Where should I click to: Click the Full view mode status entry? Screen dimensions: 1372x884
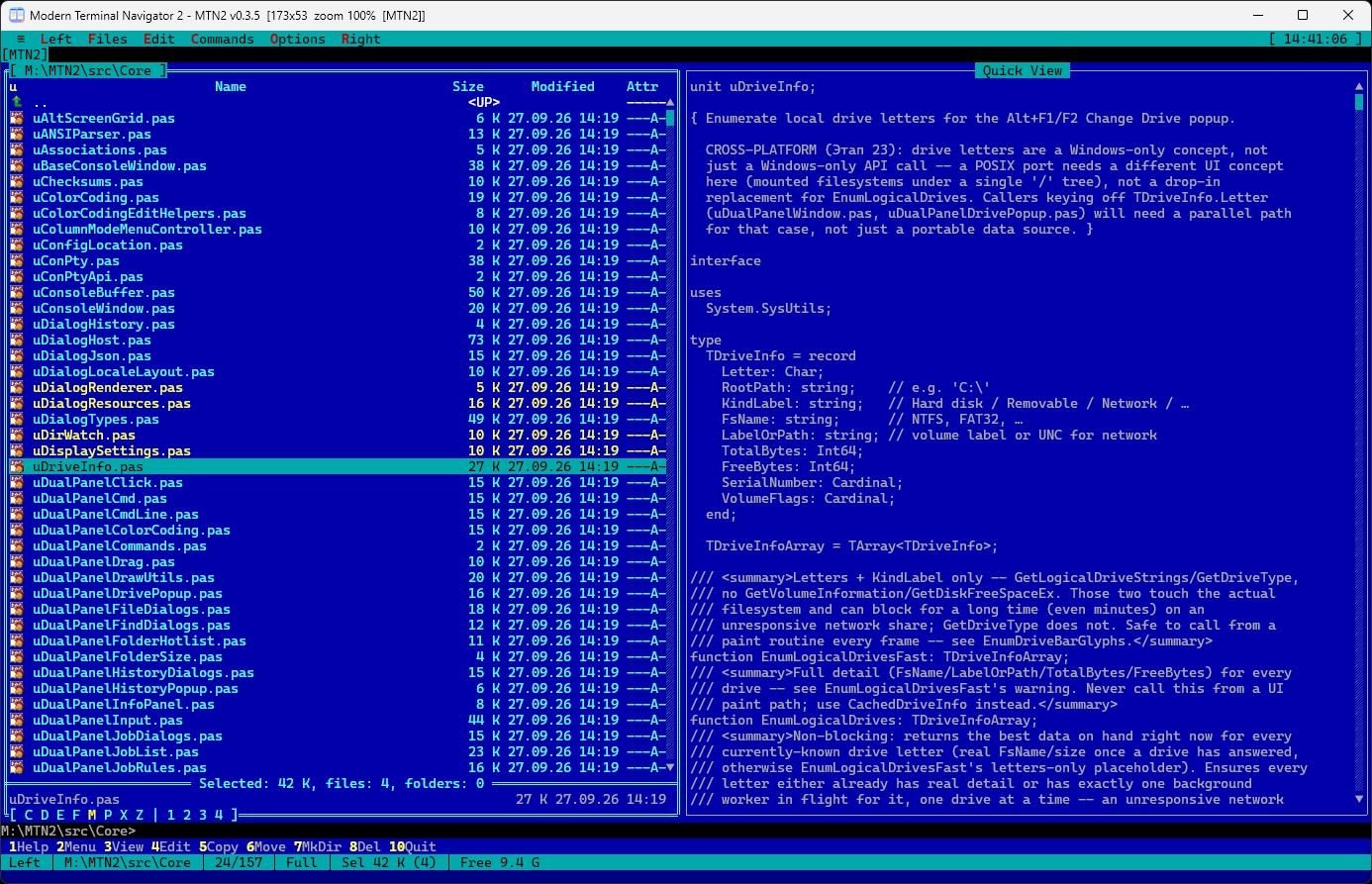pyautogui.click(x=302, y=862)
